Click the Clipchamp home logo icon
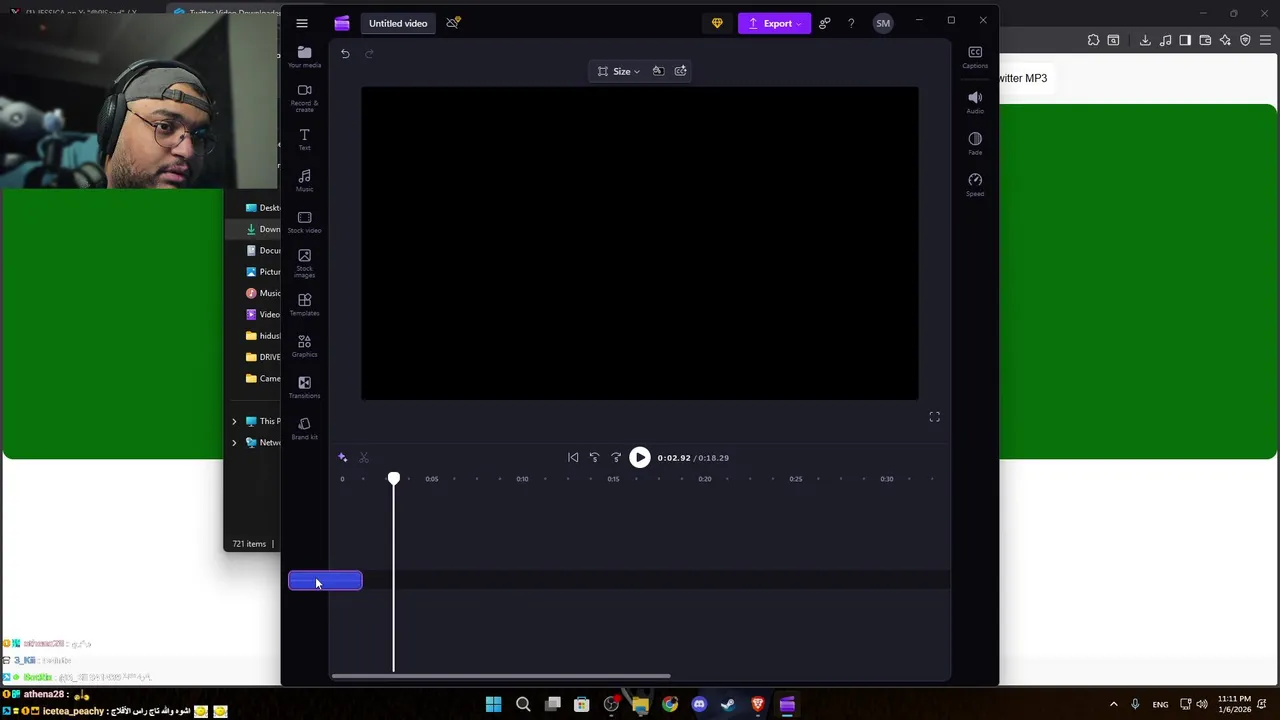 [342, 23]
